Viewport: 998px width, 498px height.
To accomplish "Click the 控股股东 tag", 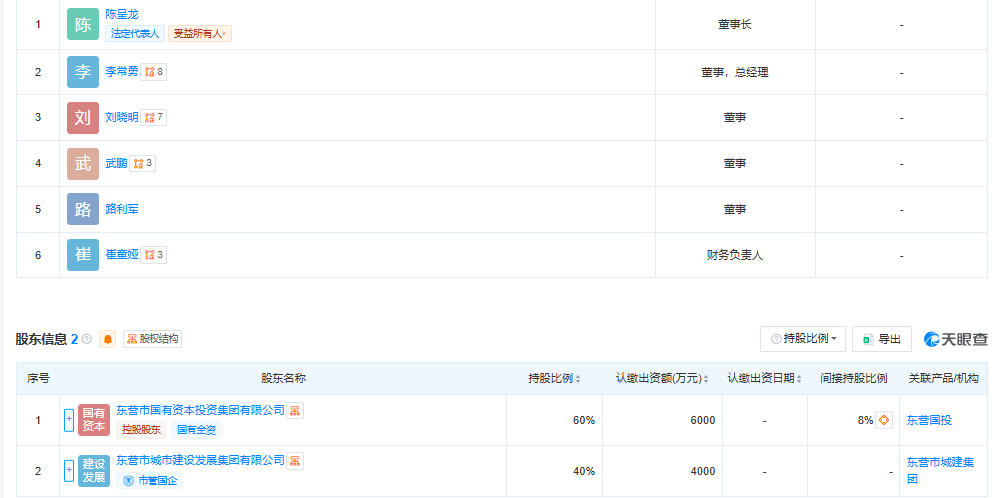I will click(x=141, y=430).
